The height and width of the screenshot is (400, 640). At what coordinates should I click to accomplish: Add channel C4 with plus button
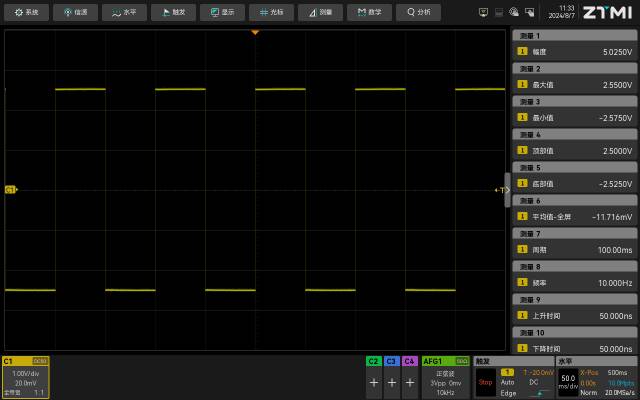pyautogui.click(x=410, y=382)
